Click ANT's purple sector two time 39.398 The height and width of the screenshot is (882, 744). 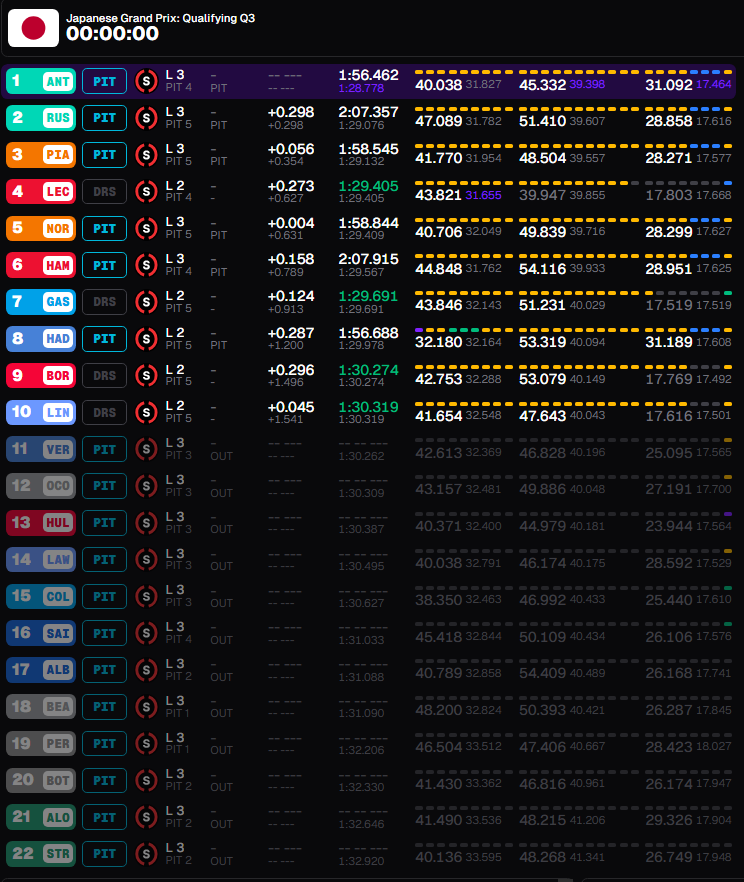(x=587, y=84)
